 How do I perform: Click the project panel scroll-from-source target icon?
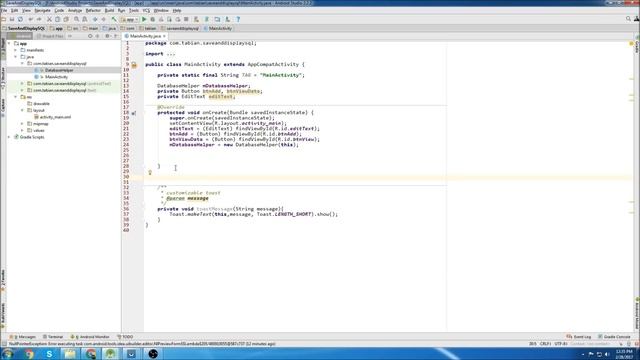90,36
